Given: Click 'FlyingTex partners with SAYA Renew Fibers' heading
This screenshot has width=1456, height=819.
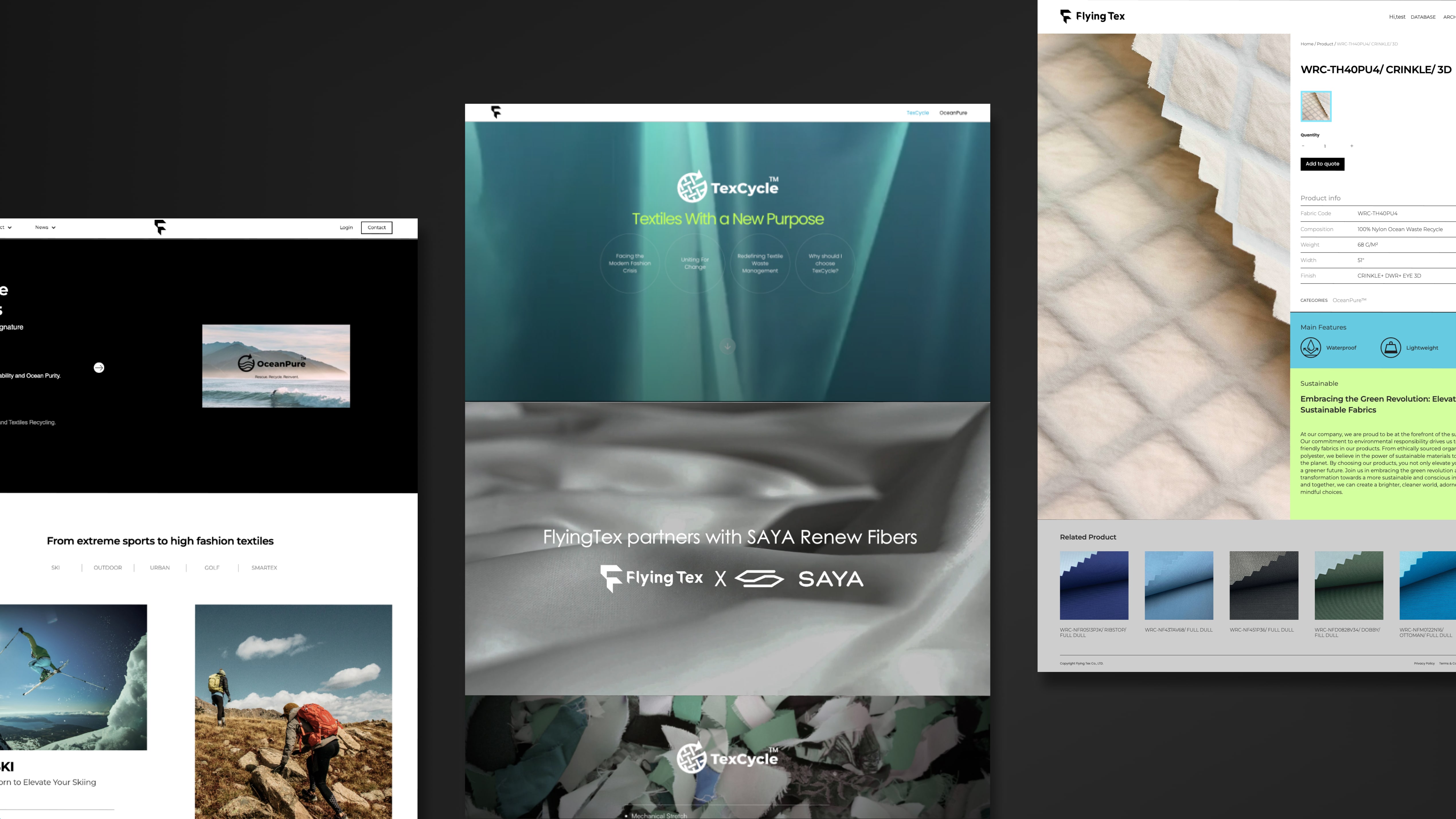Looking at the screenshot, I should 730,537.
